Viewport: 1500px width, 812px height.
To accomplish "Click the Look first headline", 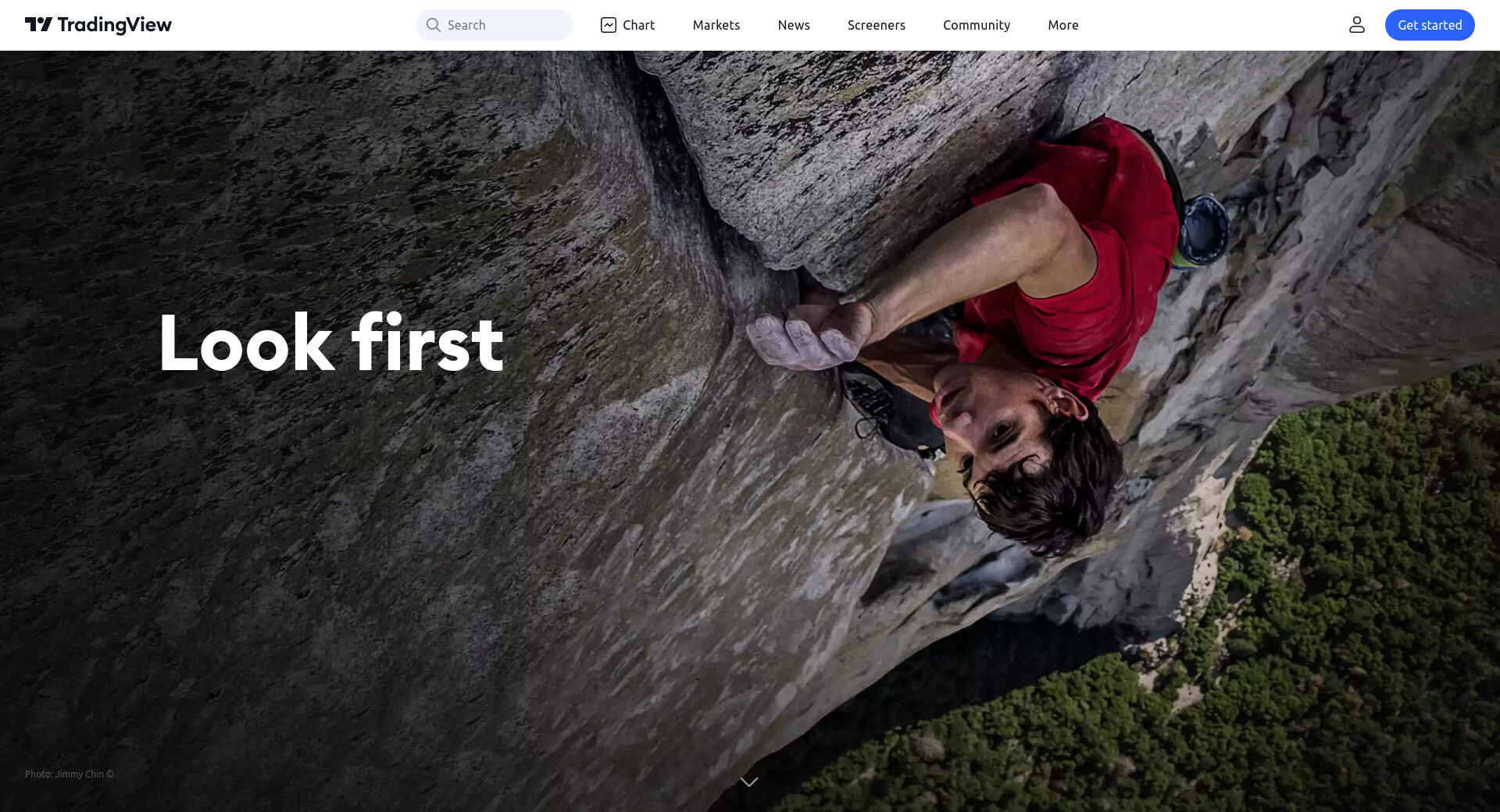I will [331, 342].
